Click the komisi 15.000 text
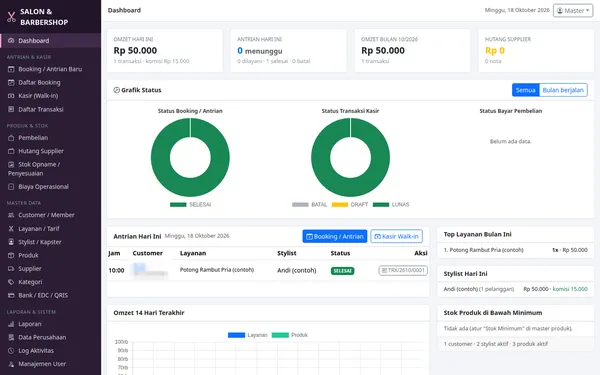Viewport: 600px width, 375px height. (x=570, y=289)
